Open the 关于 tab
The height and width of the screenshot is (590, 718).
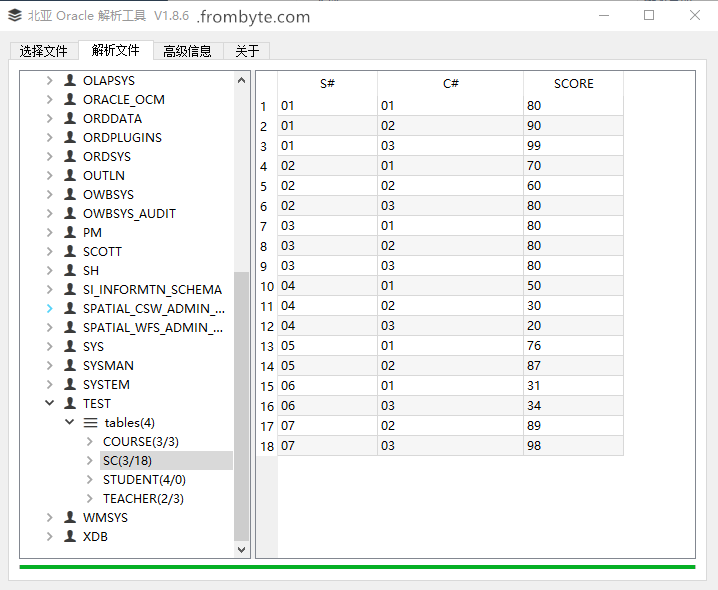coord(247,51)
